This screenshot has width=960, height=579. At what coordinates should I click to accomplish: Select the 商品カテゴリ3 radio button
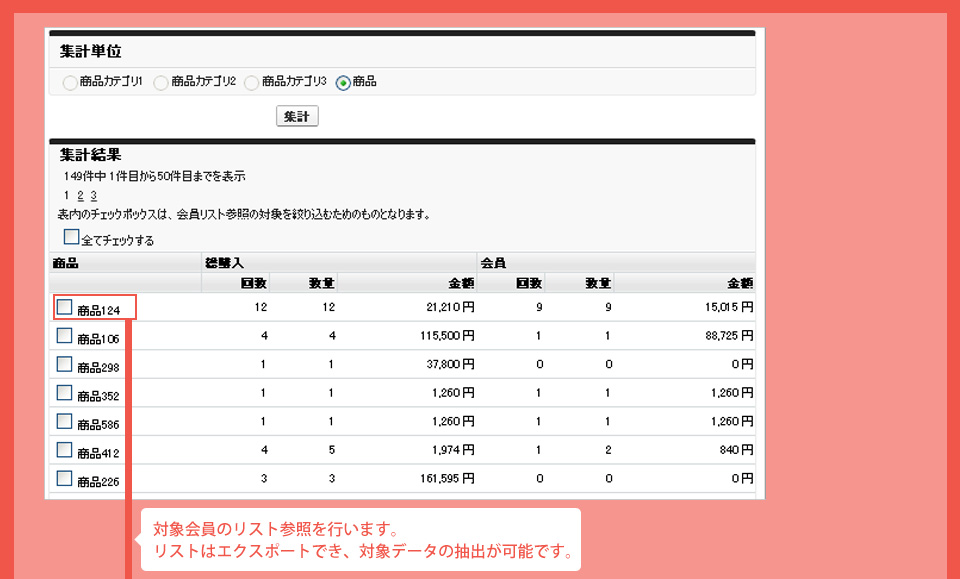pos(253,83)
